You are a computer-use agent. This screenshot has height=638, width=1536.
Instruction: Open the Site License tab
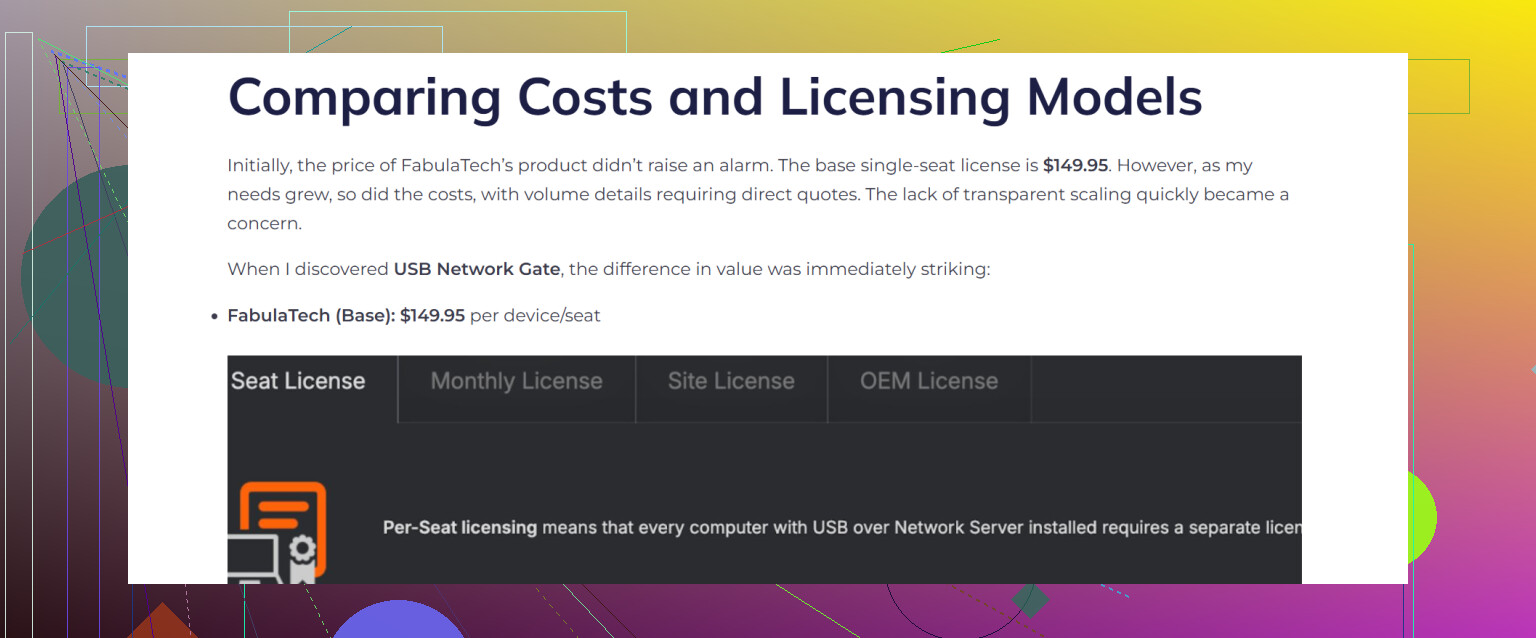(731, 382)
